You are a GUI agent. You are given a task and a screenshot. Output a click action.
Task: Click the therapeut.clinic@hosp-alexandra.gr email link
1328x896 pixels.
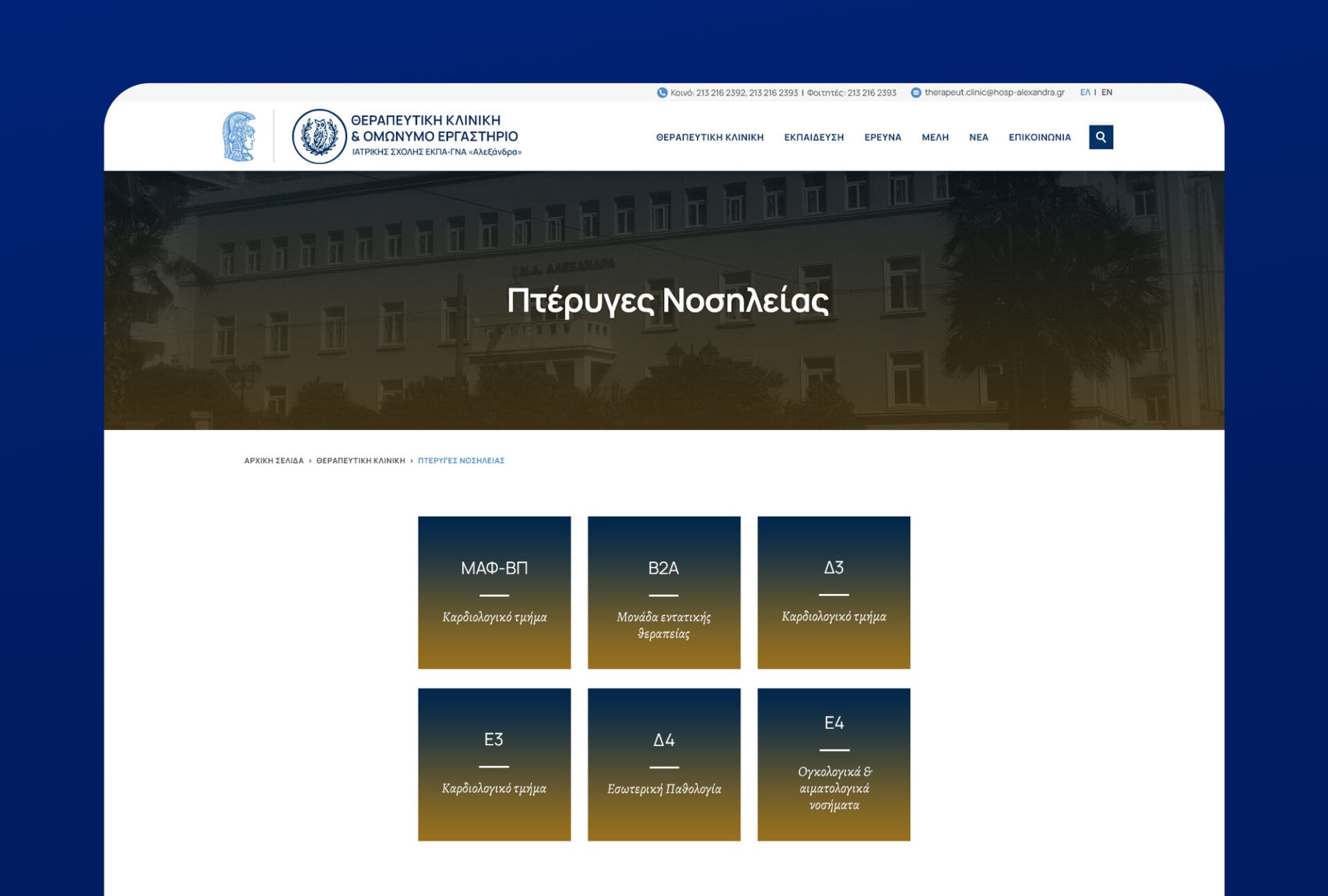click(995, 91)
